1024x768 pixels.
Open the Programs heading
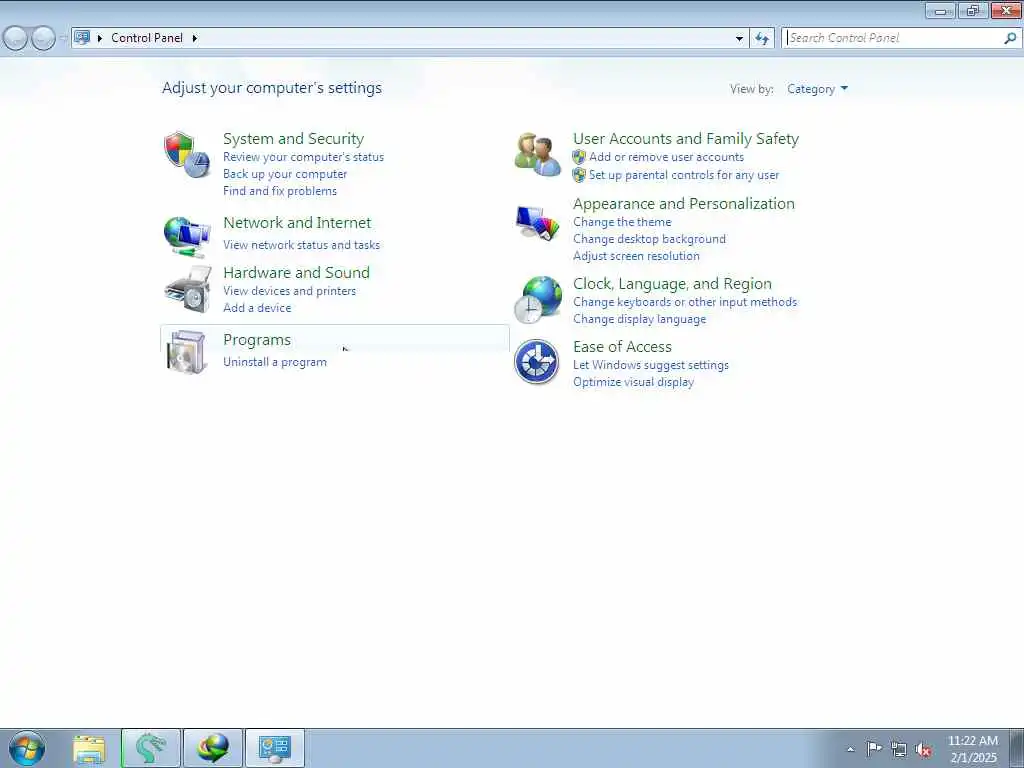[257, 340]
